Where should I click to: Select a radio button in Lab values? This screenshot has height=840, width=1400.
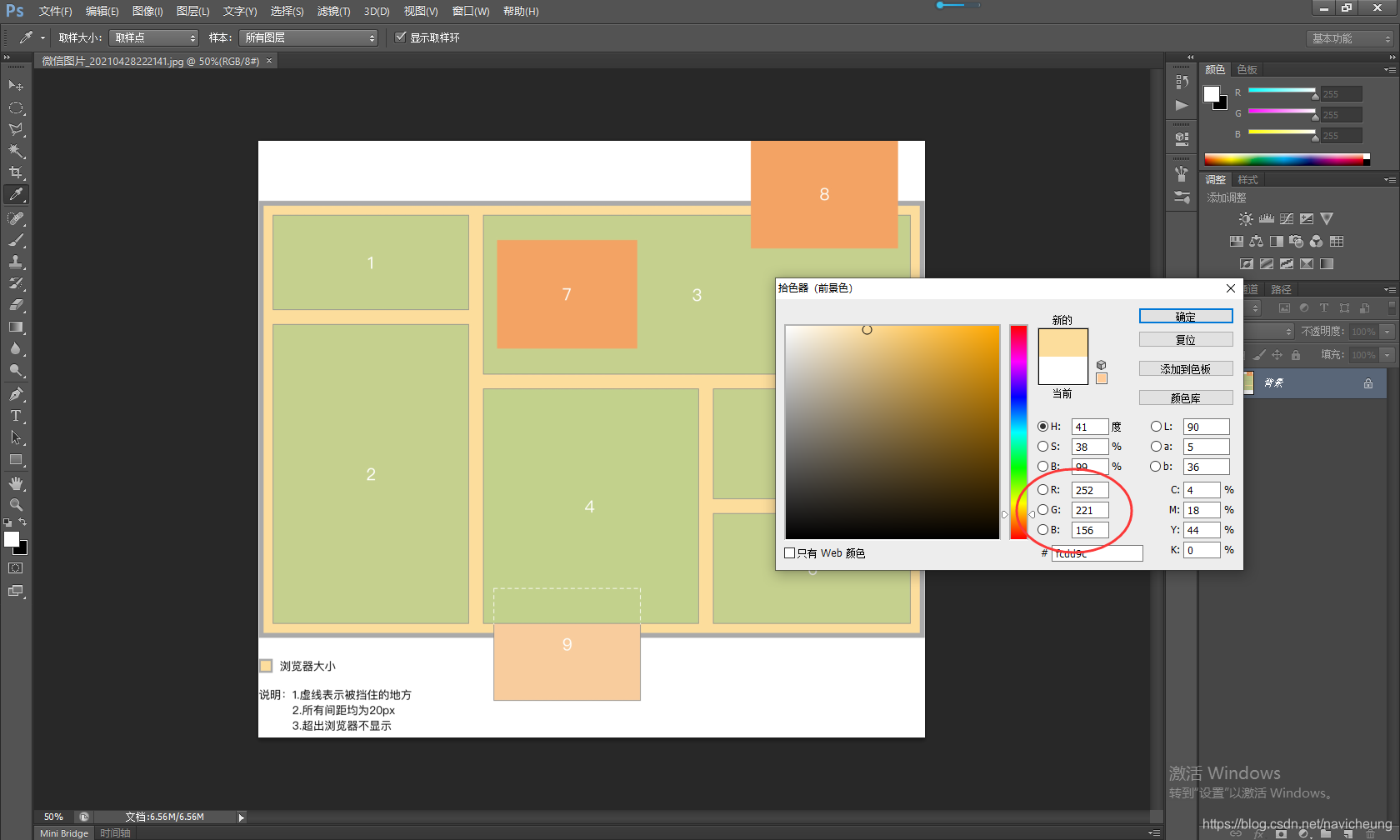1156,446
